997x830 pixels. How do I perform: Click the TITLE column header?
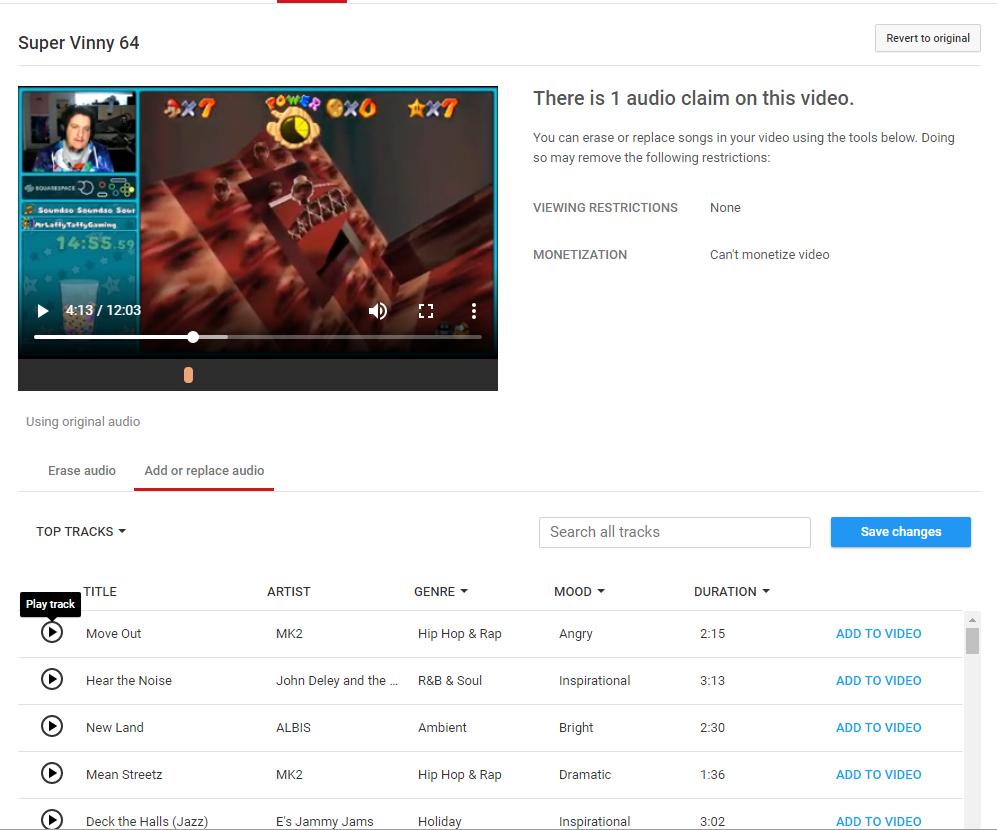pyautogui.click(x=100, y=591)
